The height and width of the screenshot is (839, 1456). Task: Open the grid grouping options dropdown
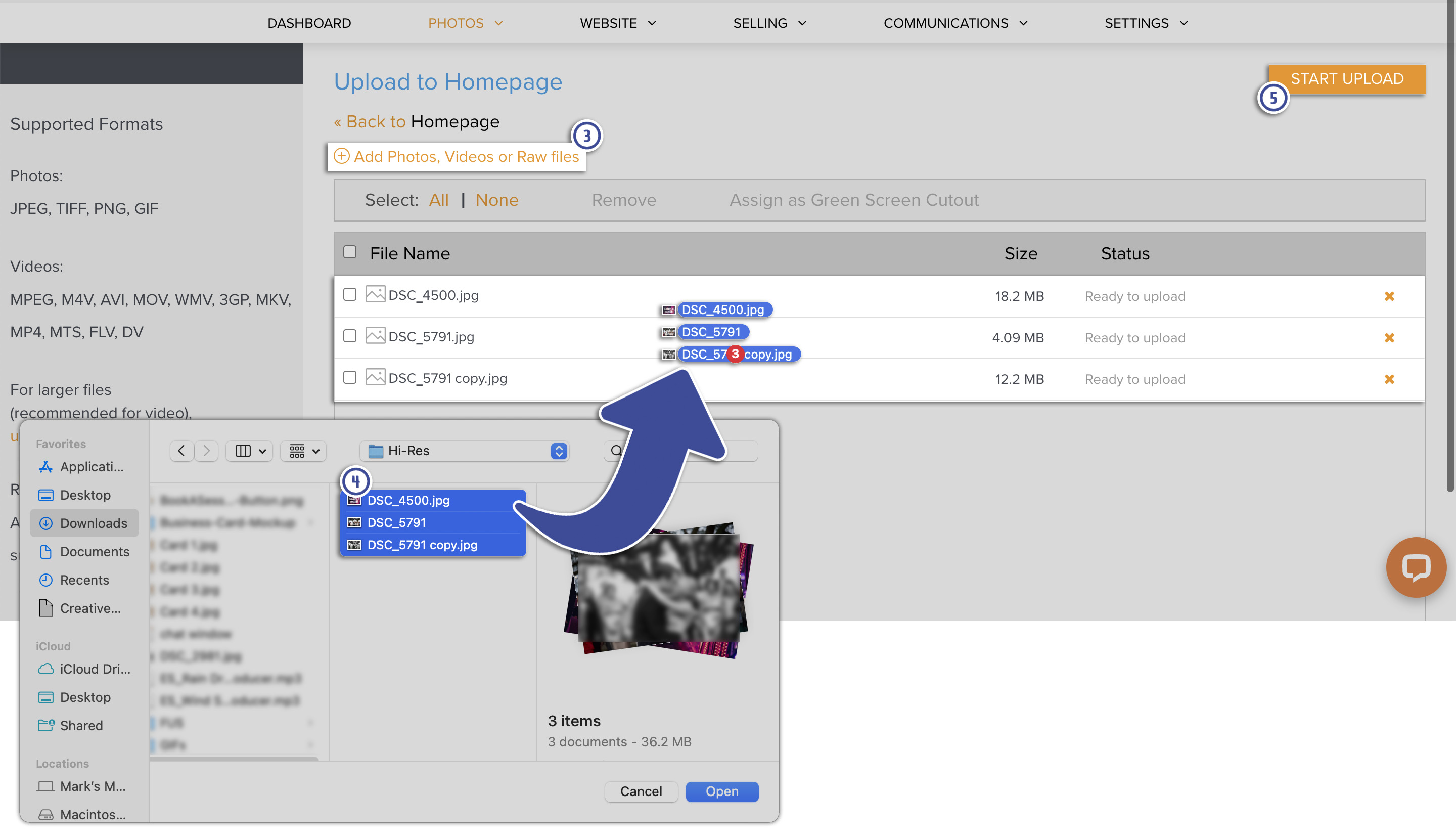[303, 451]
